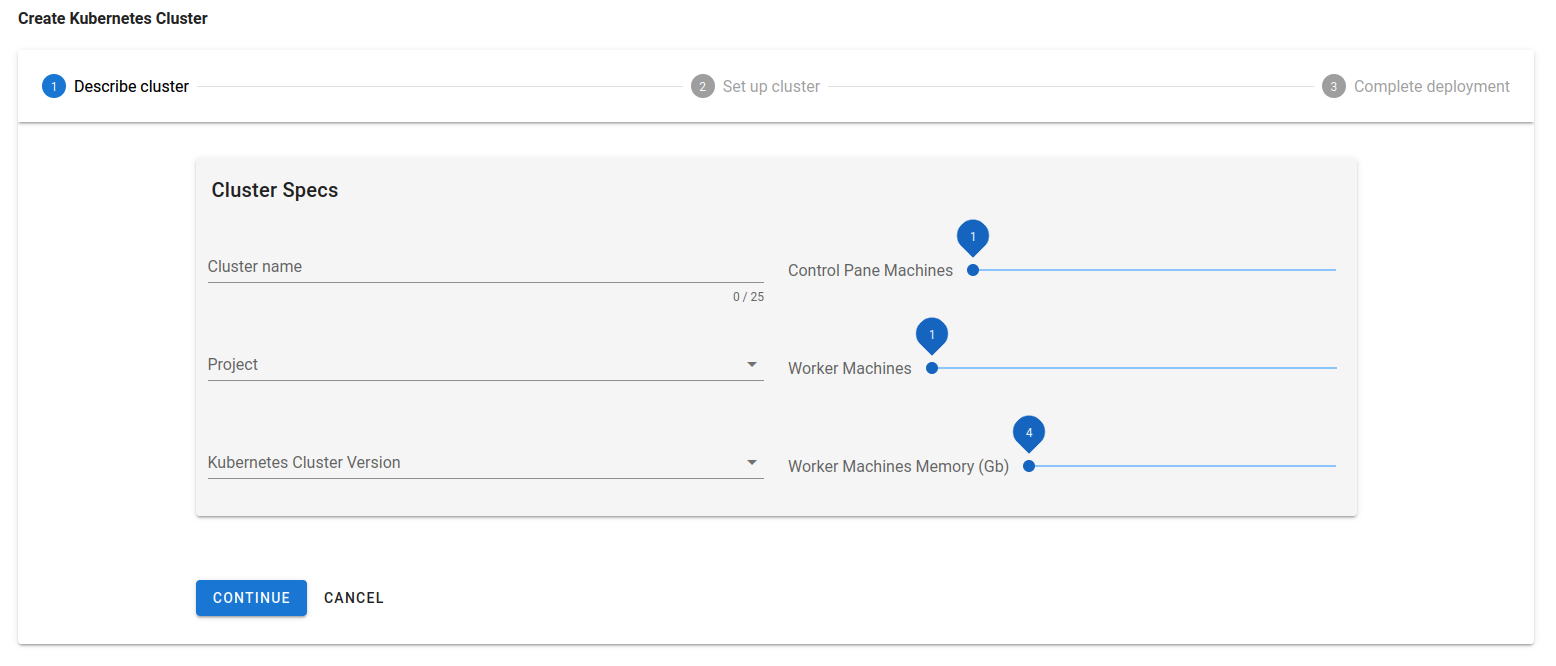Click the step 3 circle icon
The height and width of the screenshot is (666, 1556).
pos(1333,86)
